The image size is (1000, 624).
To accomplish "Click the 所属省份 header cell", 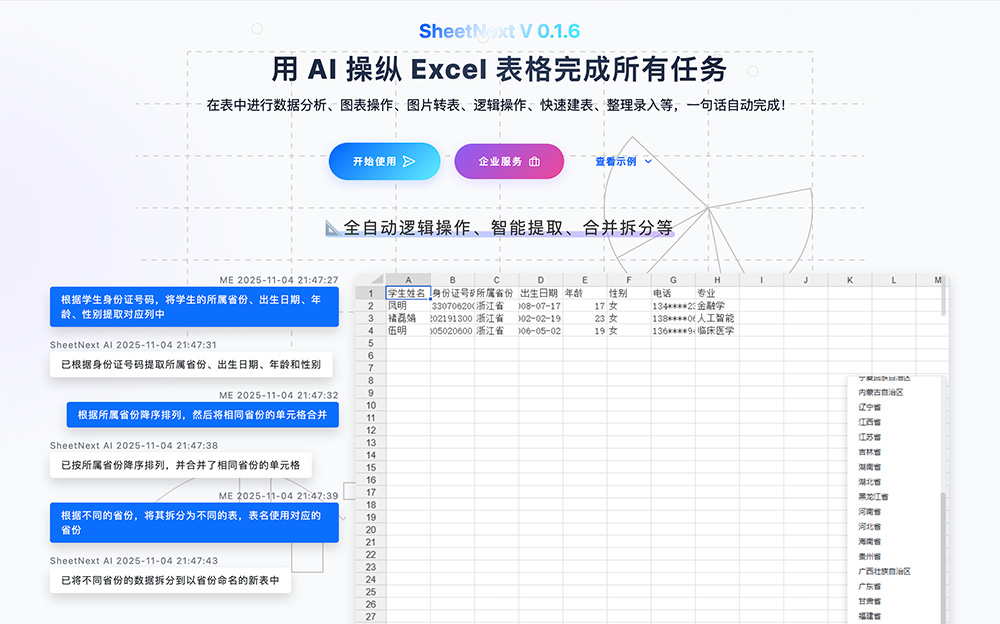I will (x=496, y=293).
